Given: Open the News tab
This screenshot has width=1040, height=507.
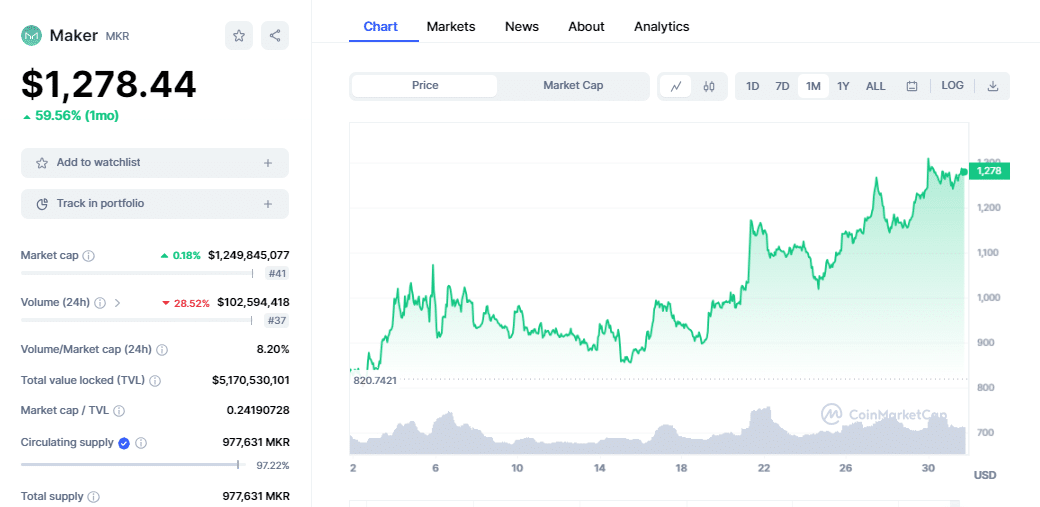Looking at the screenshot, I should click(522, 27).
